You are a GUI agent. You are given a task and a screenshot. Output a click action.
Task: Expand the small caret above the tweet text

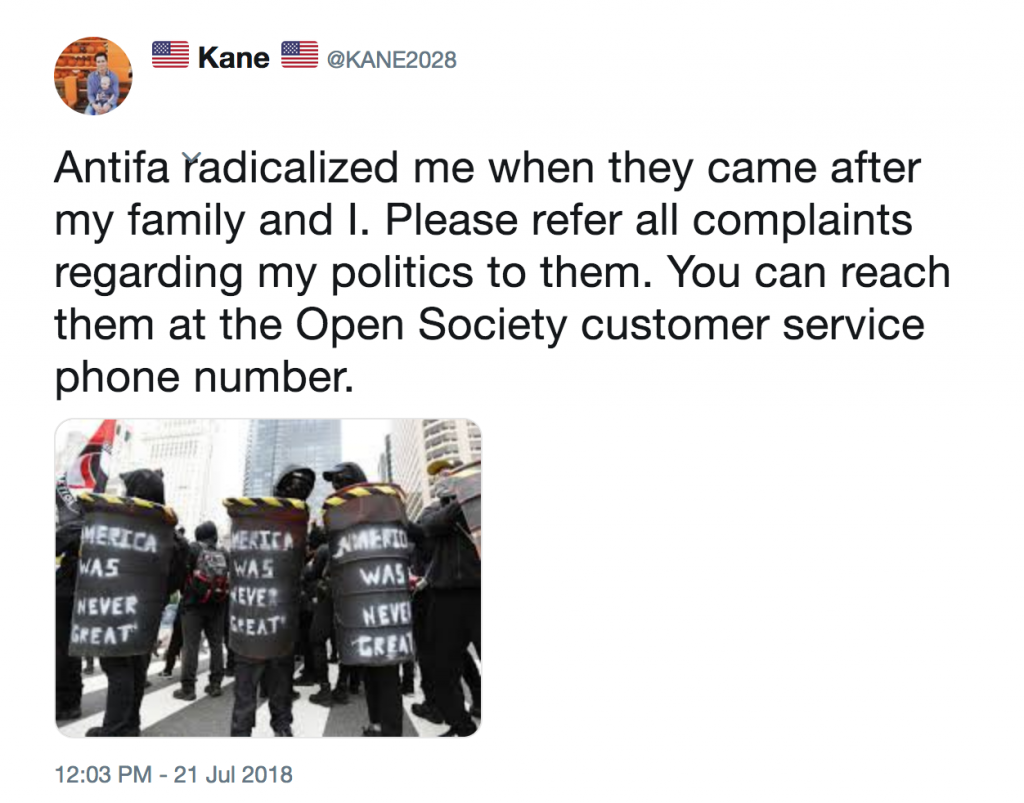pyautogui.click(x=191, y=157)
